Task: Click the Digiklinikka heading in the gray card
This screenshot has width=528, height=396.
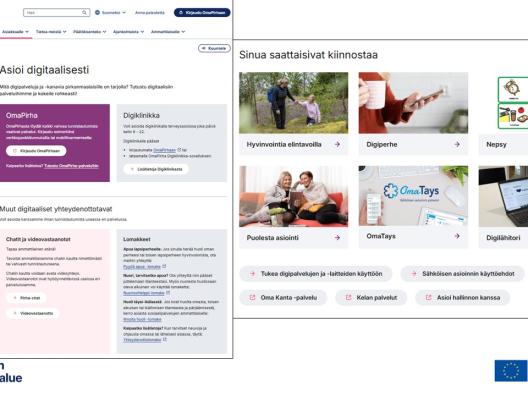Action: click(x=141, y=115)
